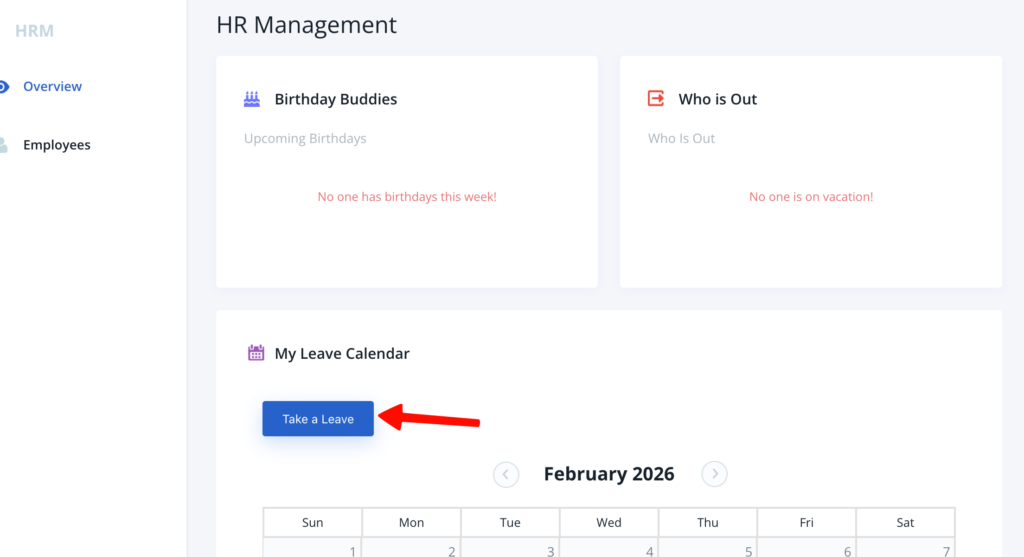Click the HR Management page title
This screenshot has height=557, width=1024.
[306, 25]
